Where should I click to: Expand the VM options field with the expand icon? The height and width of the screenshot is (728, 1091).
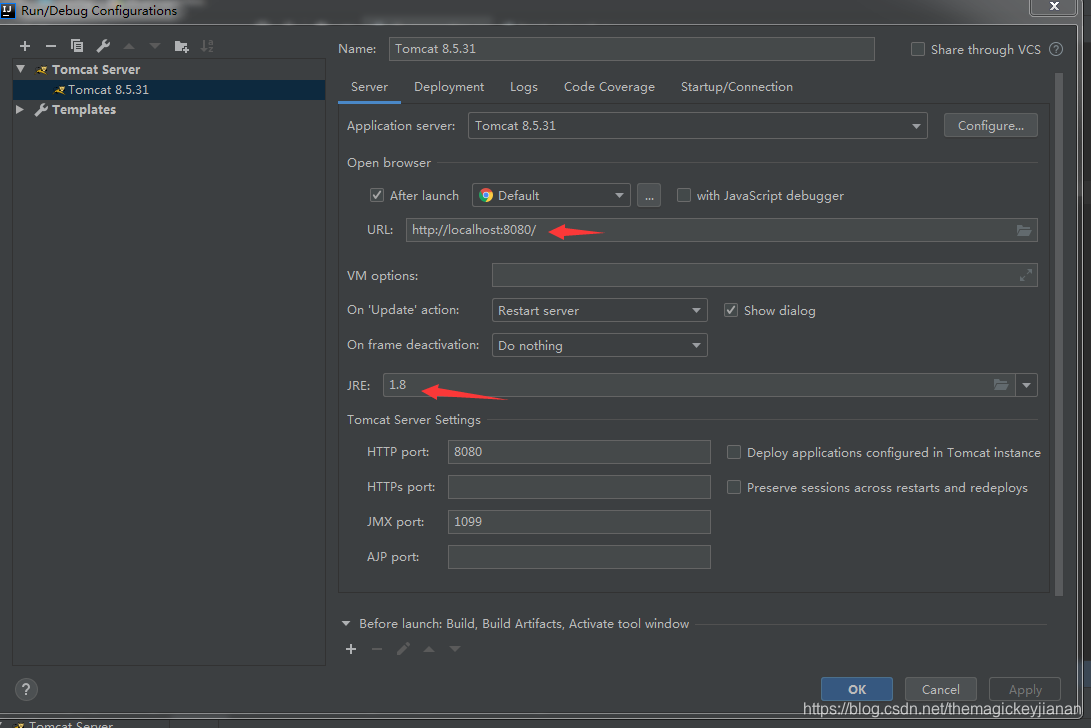(x=1026, y=276)
